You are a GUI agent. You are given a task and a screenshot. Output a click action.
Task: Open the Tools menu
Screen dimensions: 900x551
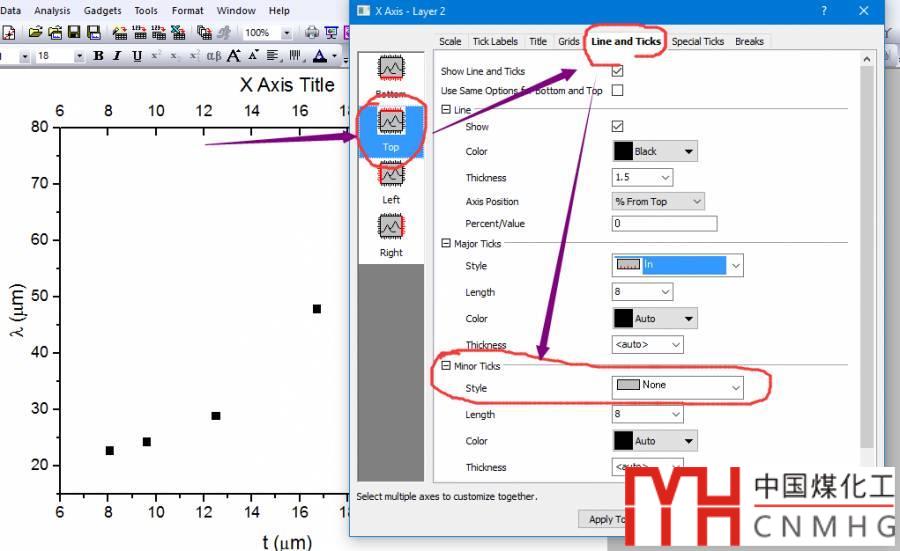coord(146,10)
